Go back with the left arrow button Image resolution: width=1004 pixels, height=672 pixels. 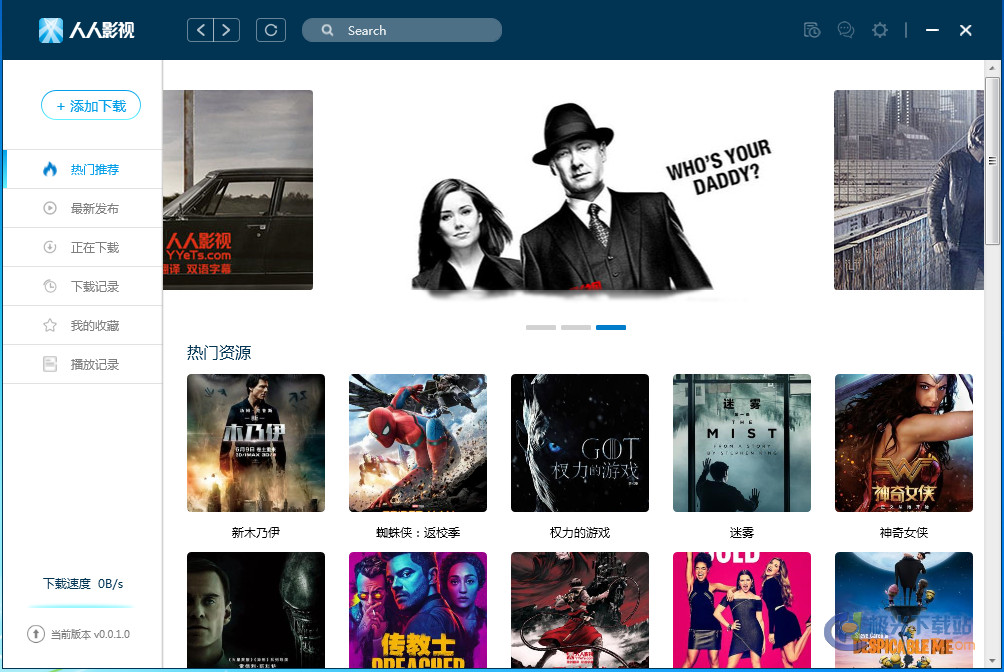pos(200,30)
